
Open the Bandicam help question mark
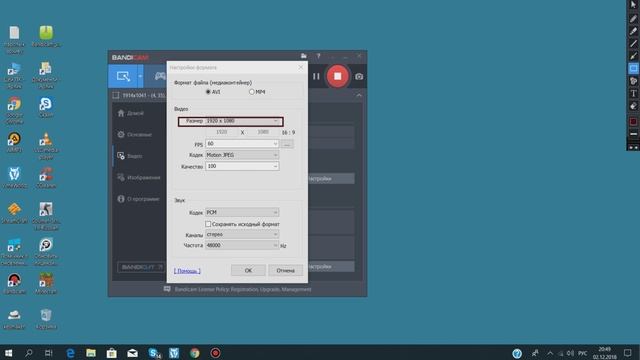pyautogui.click(x=318, y=56)
